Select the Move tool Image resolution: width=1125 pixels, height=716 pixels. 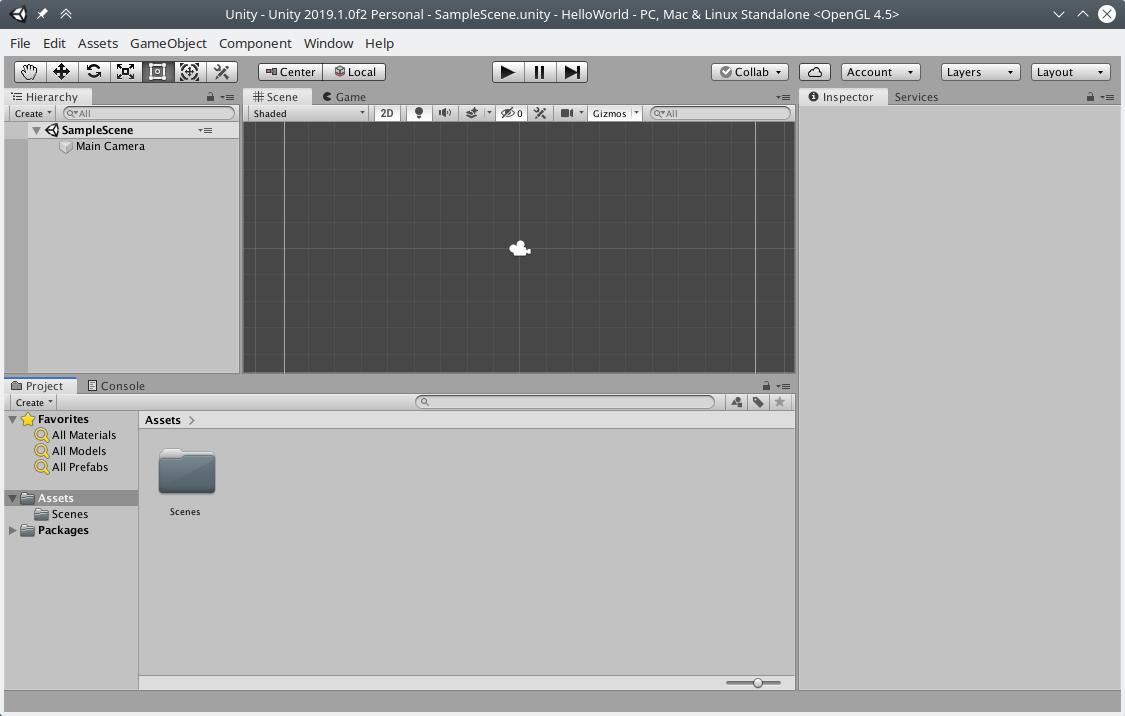[x=61, y=71]
